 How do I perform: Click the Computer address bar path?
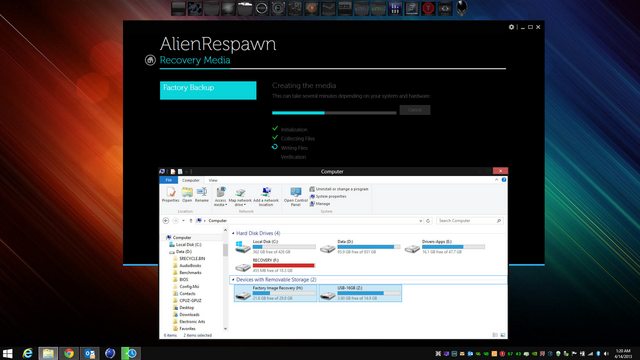(x=218, y=221)
